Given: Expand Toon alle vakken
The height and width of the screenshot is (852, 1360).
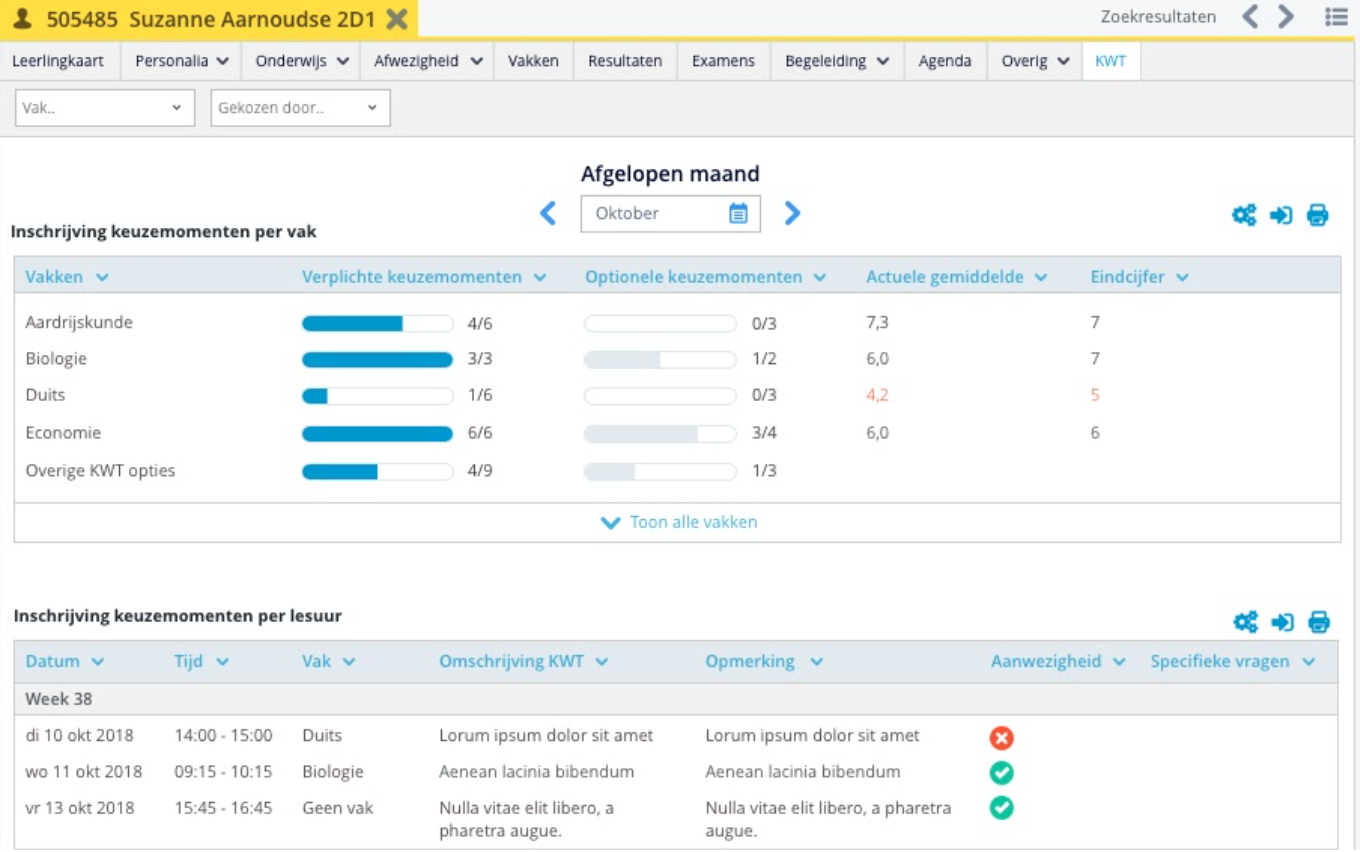Looking at the screenshot, I should pyautogui.click(x=678, y=522).
